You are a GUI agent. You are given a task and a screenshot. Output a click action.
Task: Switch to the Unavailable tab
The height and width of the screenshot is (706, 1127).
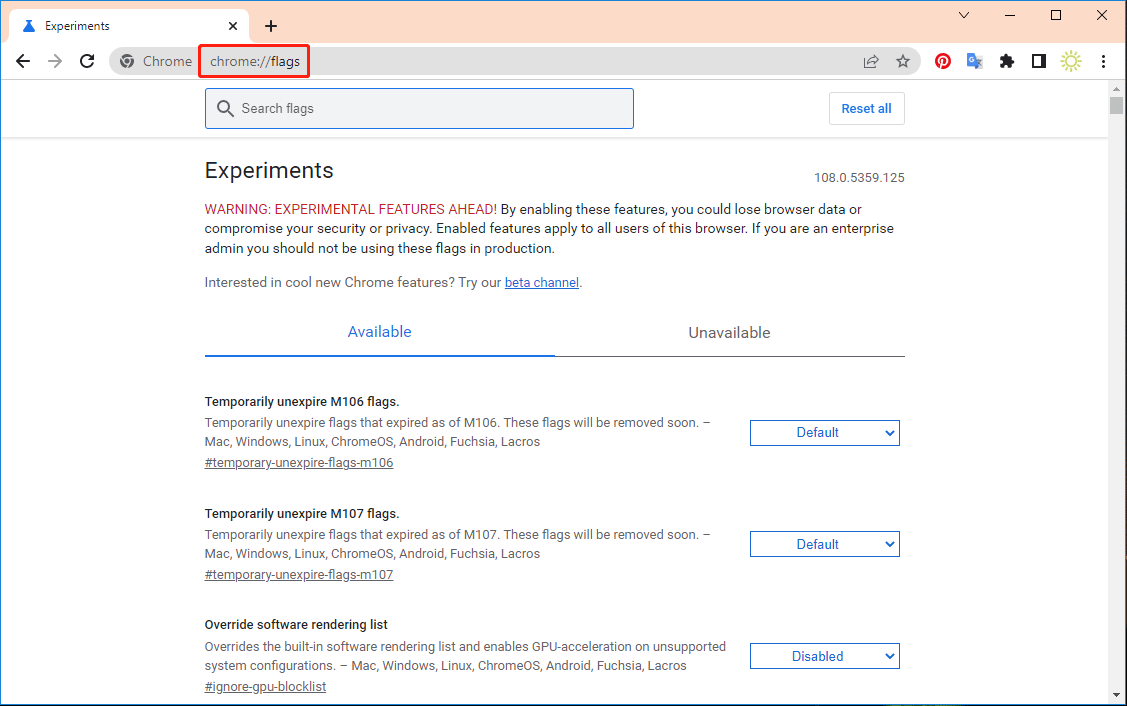click(x=729, y=333)
